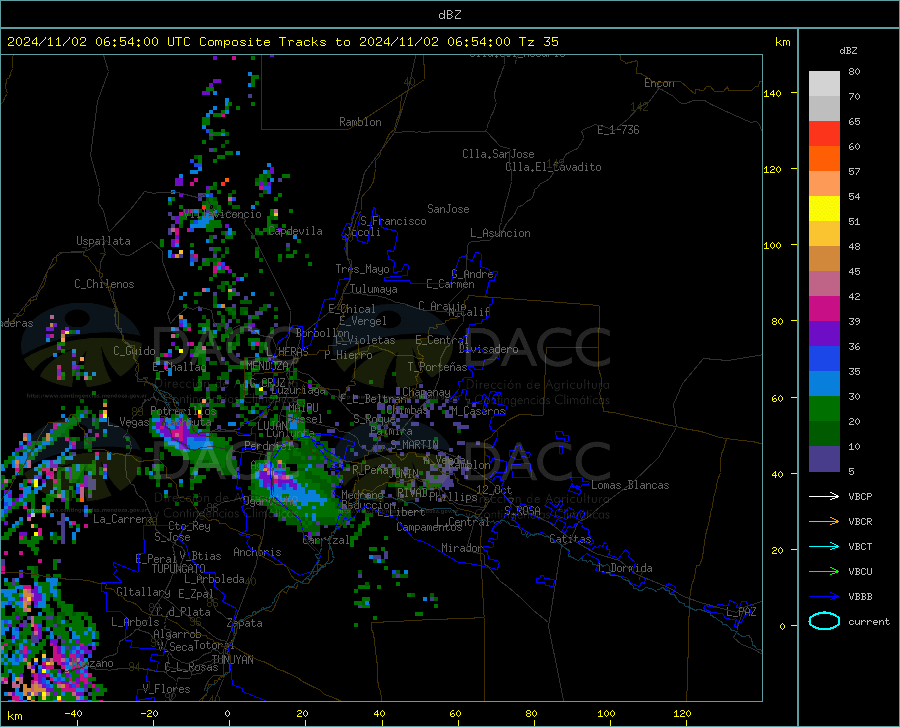Click the 'SanJose' map label

[448, 209]
